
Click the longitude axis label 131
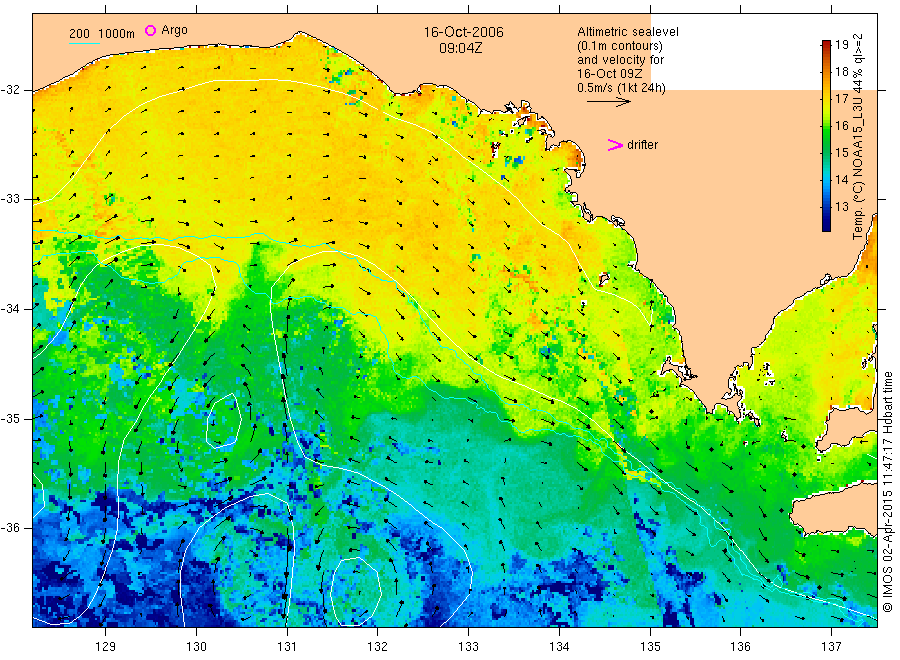point(287,647)
